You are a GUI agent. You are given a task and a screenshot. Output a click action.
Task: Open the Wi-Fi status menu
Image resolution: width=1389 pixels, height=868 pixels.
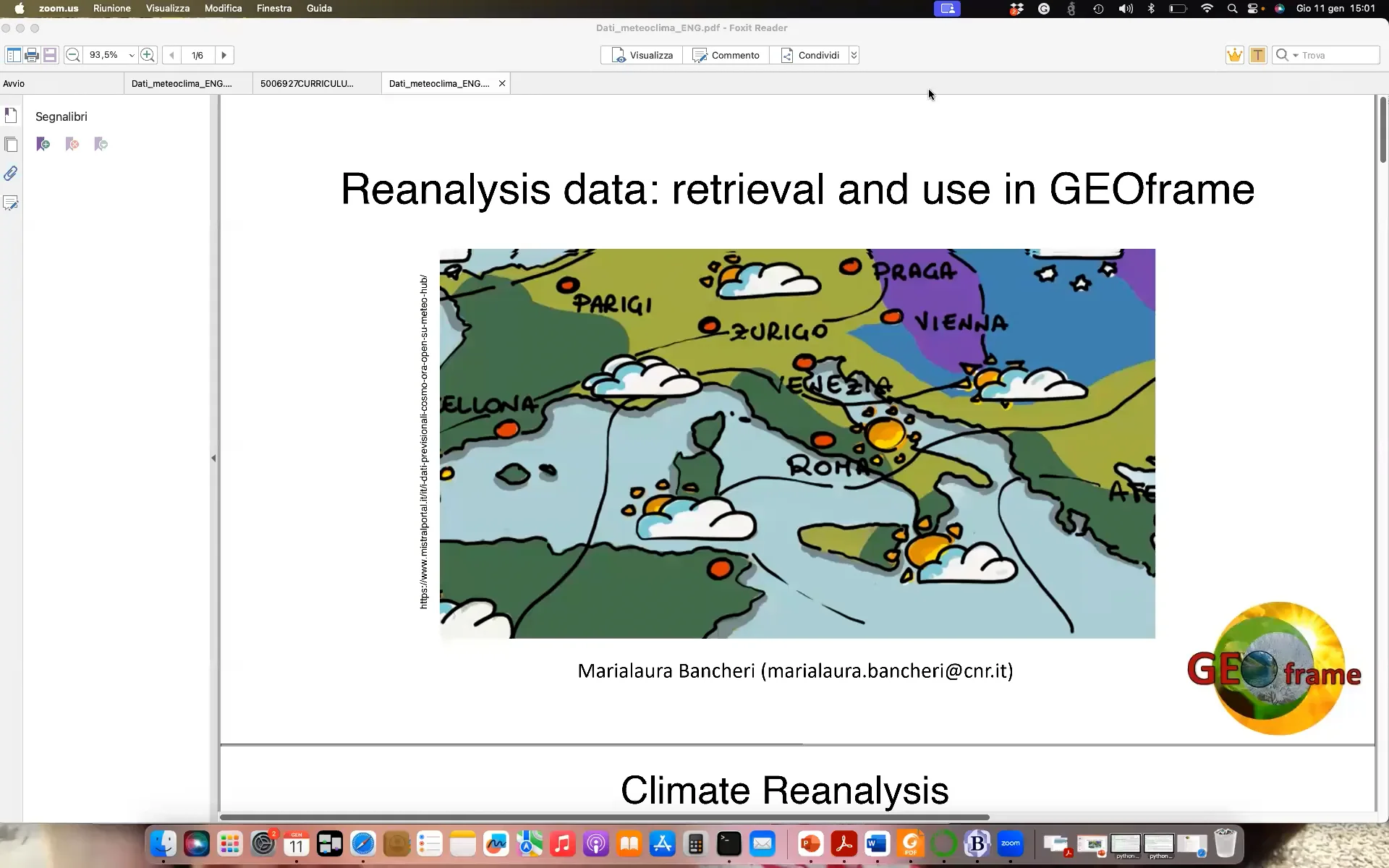(1207, 9)
